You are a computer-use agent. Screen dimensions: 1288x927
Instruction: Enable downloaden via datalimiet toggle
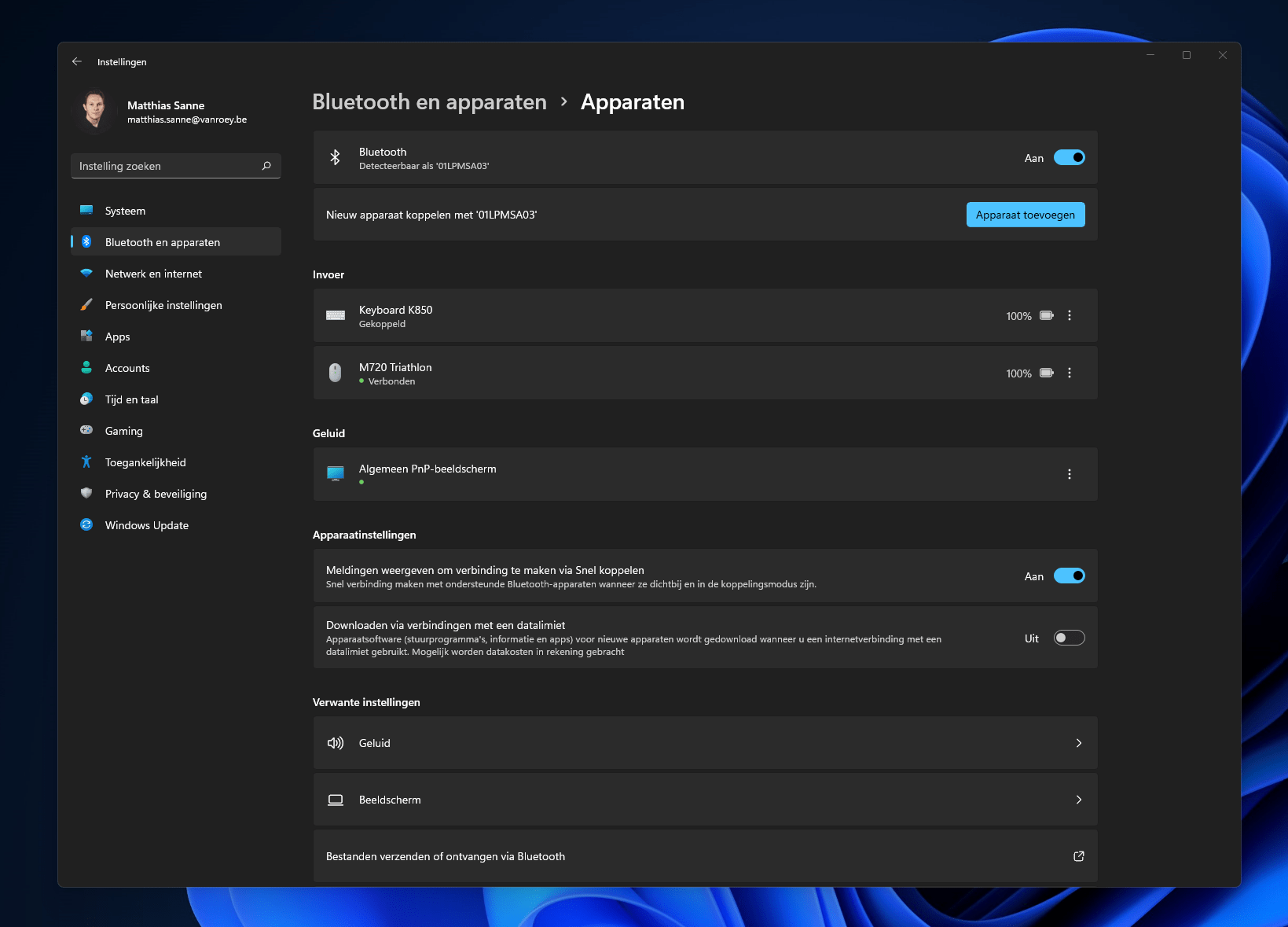(1070, 638)
